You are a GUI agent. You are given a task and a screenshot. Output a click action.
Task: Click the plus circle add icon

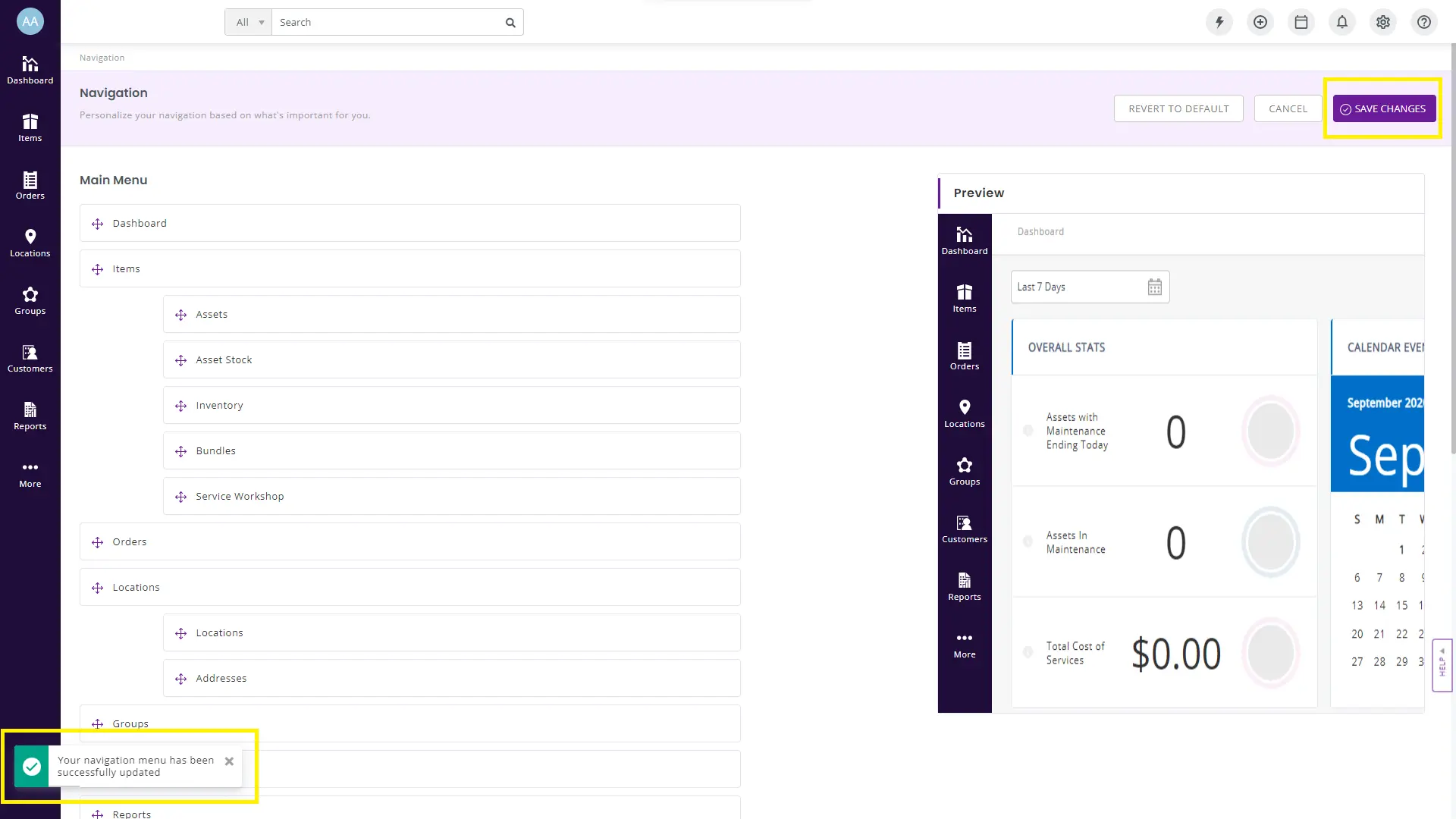(x=1260, y=22)
